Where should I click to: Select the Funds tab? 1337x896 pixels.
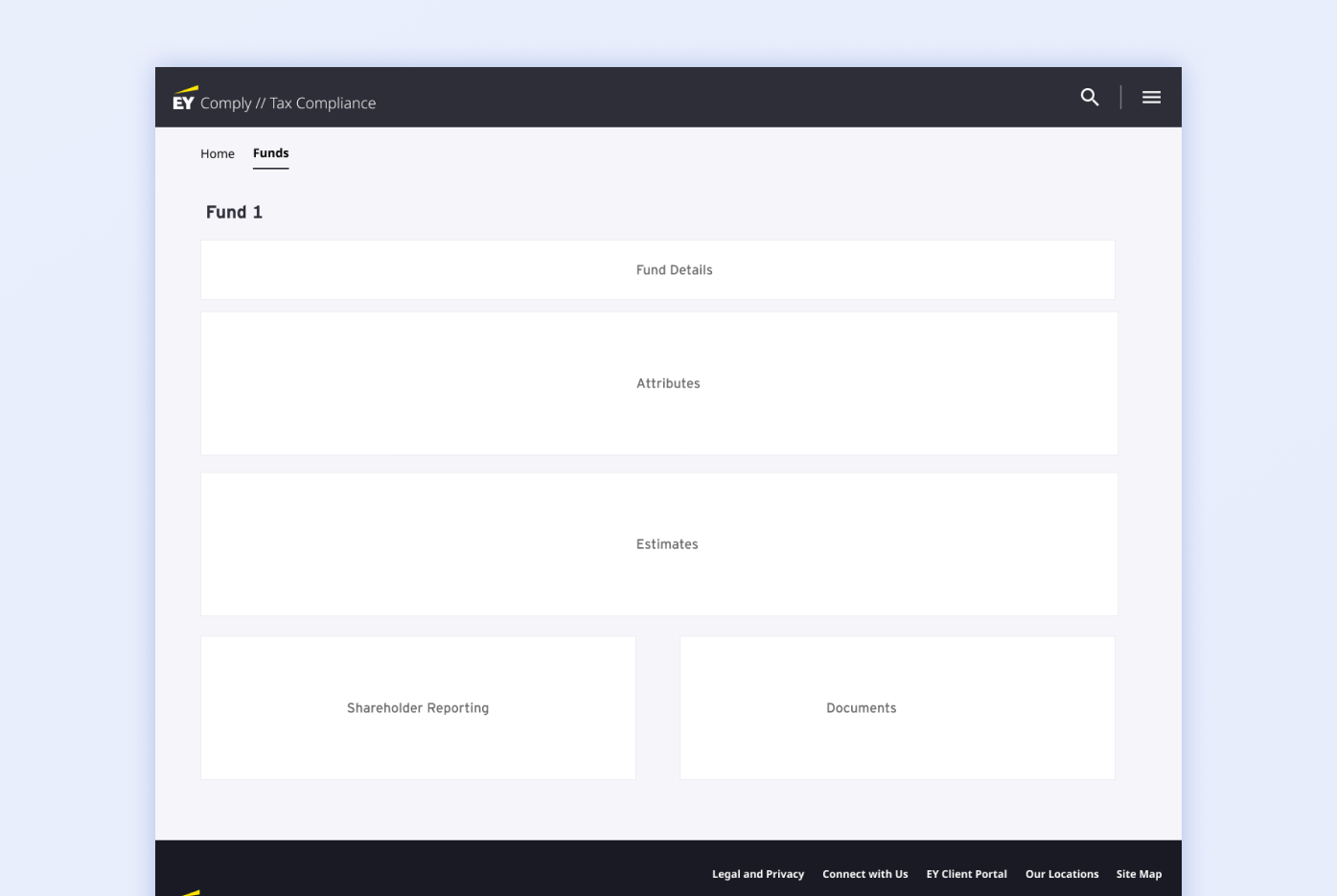(x=271, y=153)
